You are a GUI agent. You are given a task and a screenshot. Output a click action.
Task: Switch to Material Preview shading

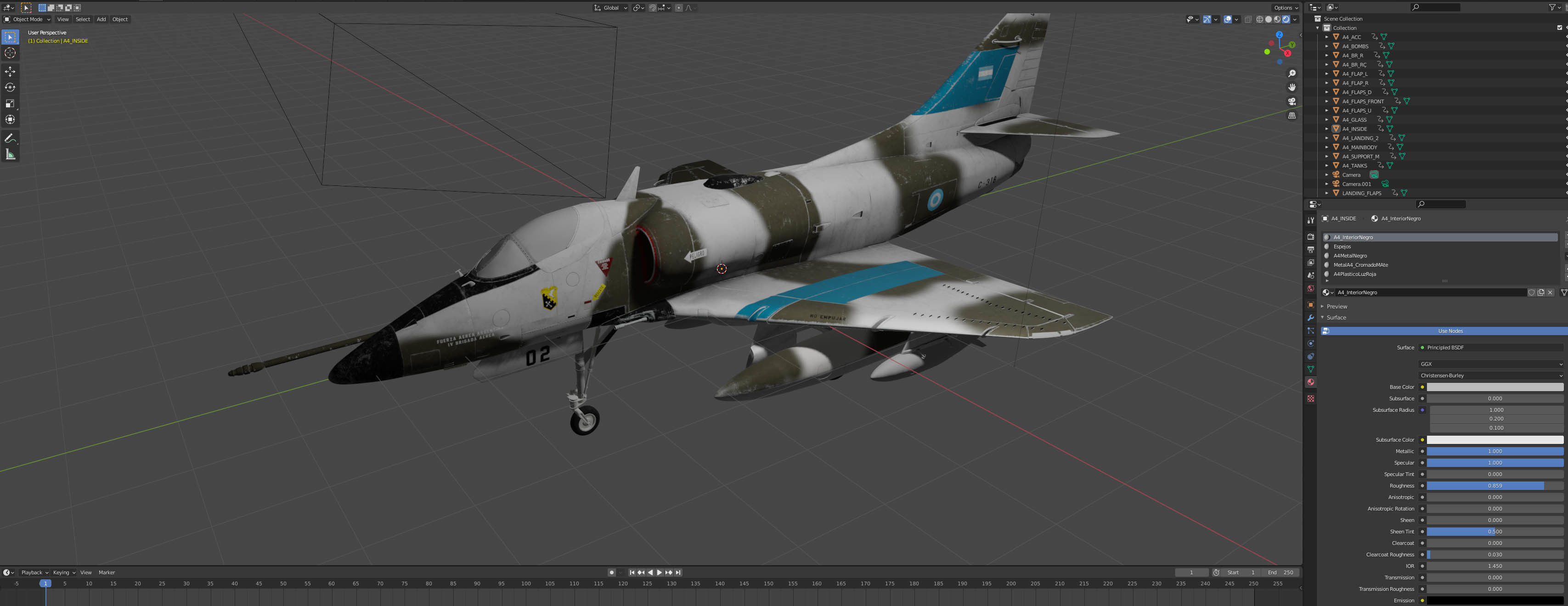point(1277,19)
